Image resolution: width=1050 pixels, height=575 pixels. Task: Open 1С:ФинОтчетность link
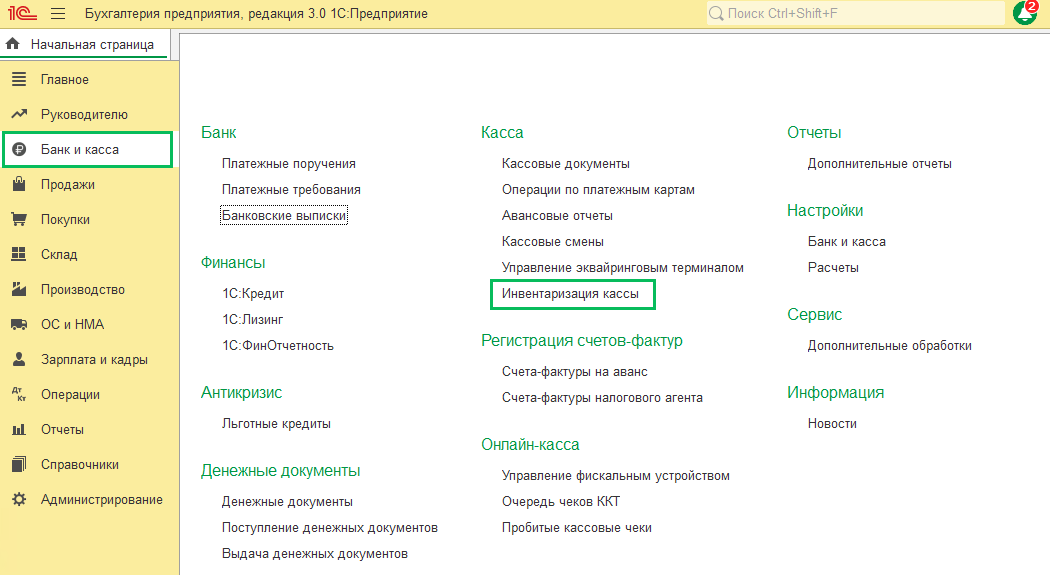[x=278, y=345]
